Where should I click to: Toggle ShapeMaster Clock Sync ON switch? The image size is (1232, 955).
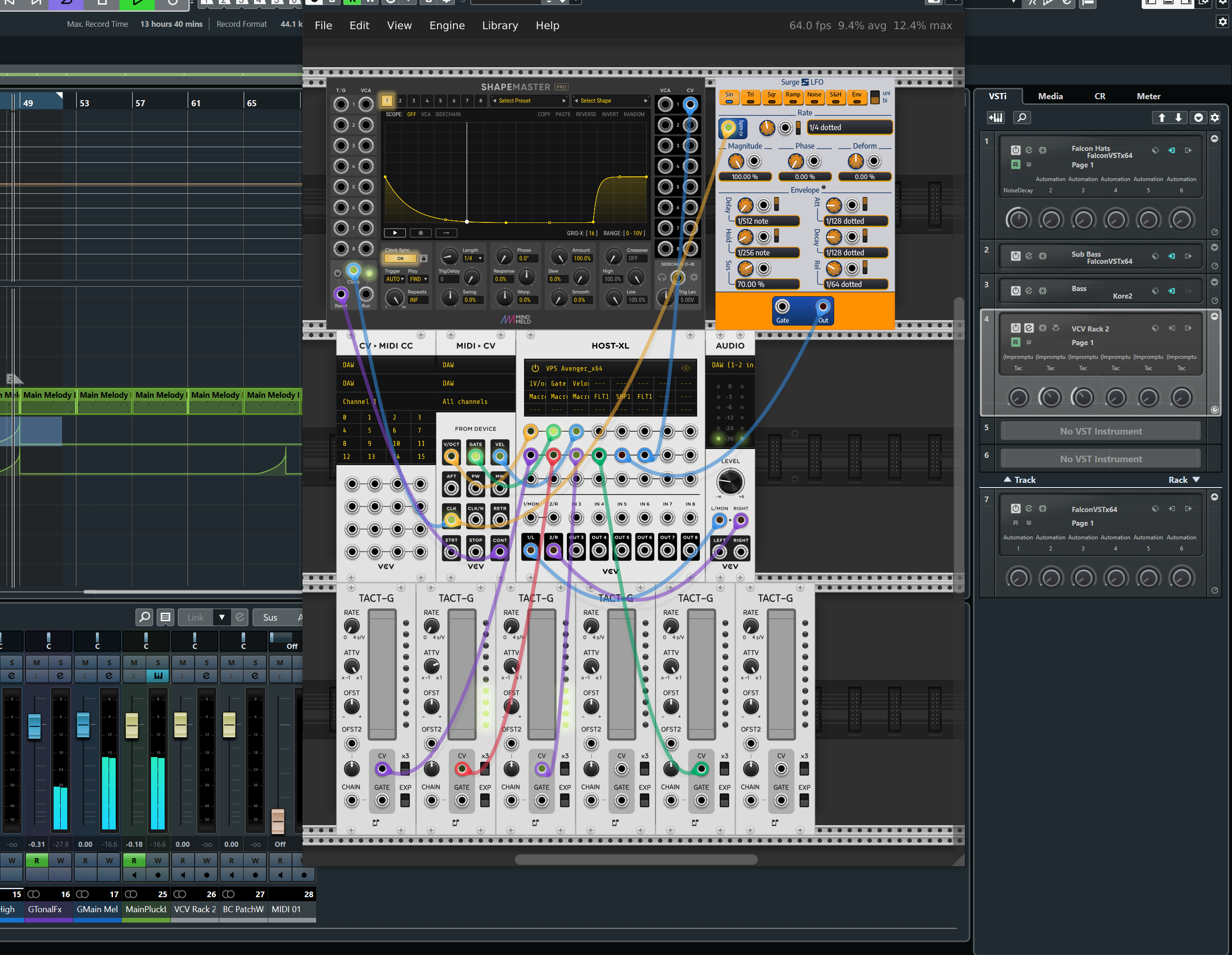400,258
